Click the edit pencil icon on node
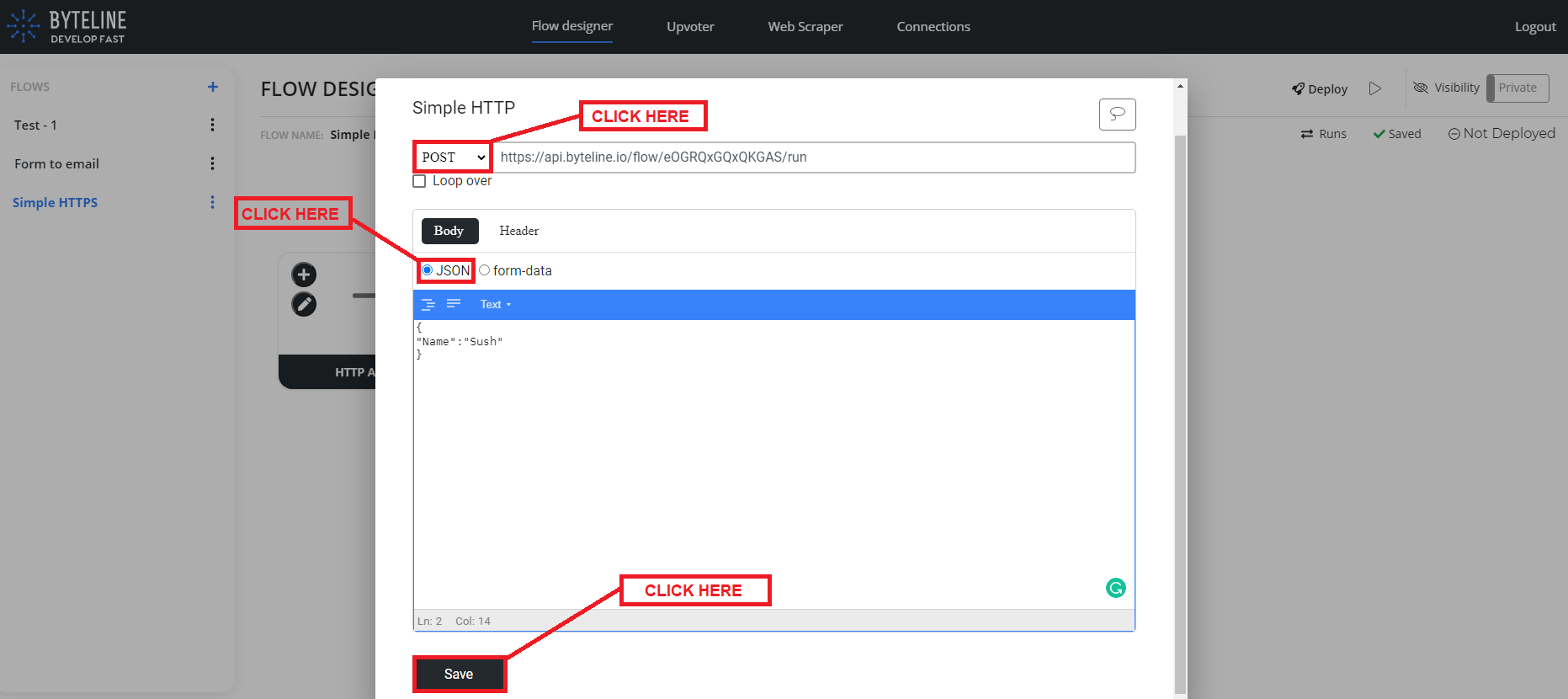Screen dimensions: 1568x699 [x=304, y=304]
